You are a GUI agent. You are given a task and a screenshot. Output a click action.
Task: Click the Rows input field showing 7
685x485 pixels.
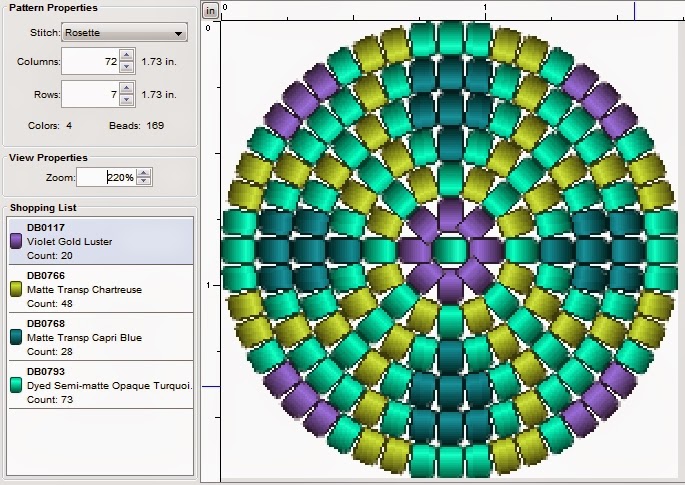[x=90, y=94]
